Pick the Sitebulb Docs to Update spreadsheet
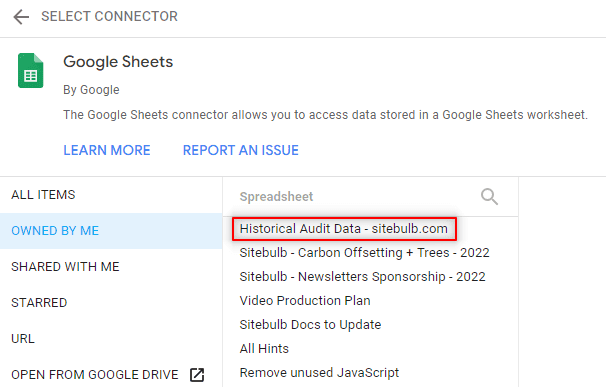The width and height of the screenshot is (606, 387). coord(310,325)
